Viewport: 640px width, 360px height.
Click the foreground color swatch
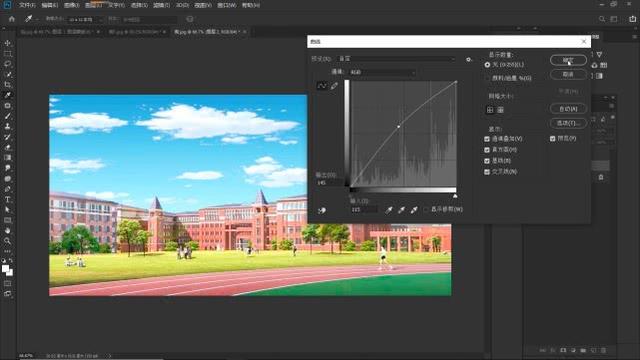(5, 269)
